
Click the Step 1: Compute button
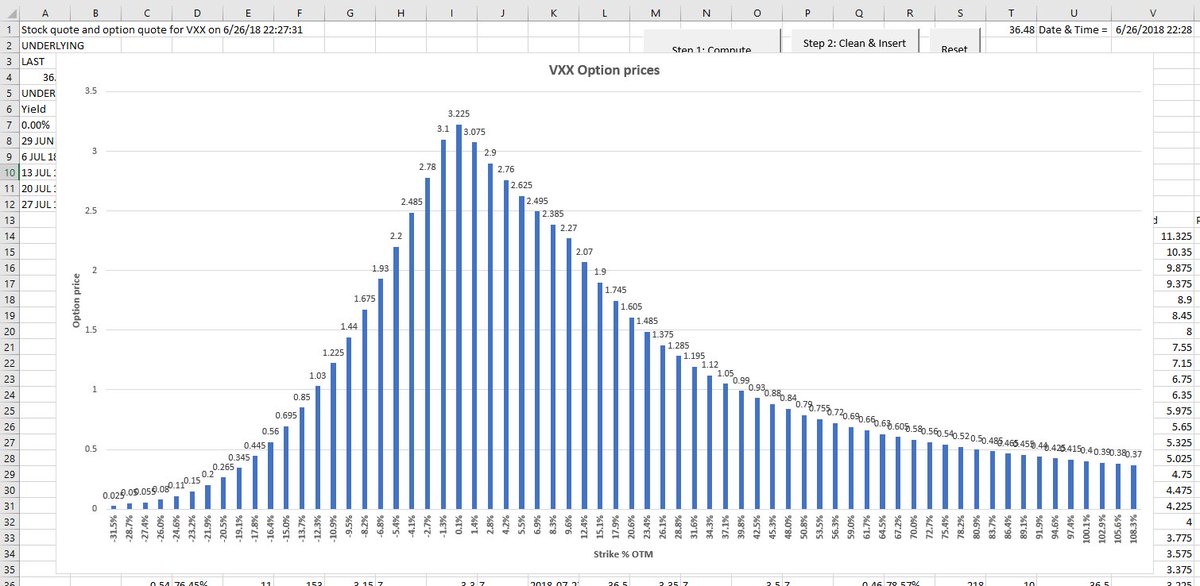coord(711,42)
